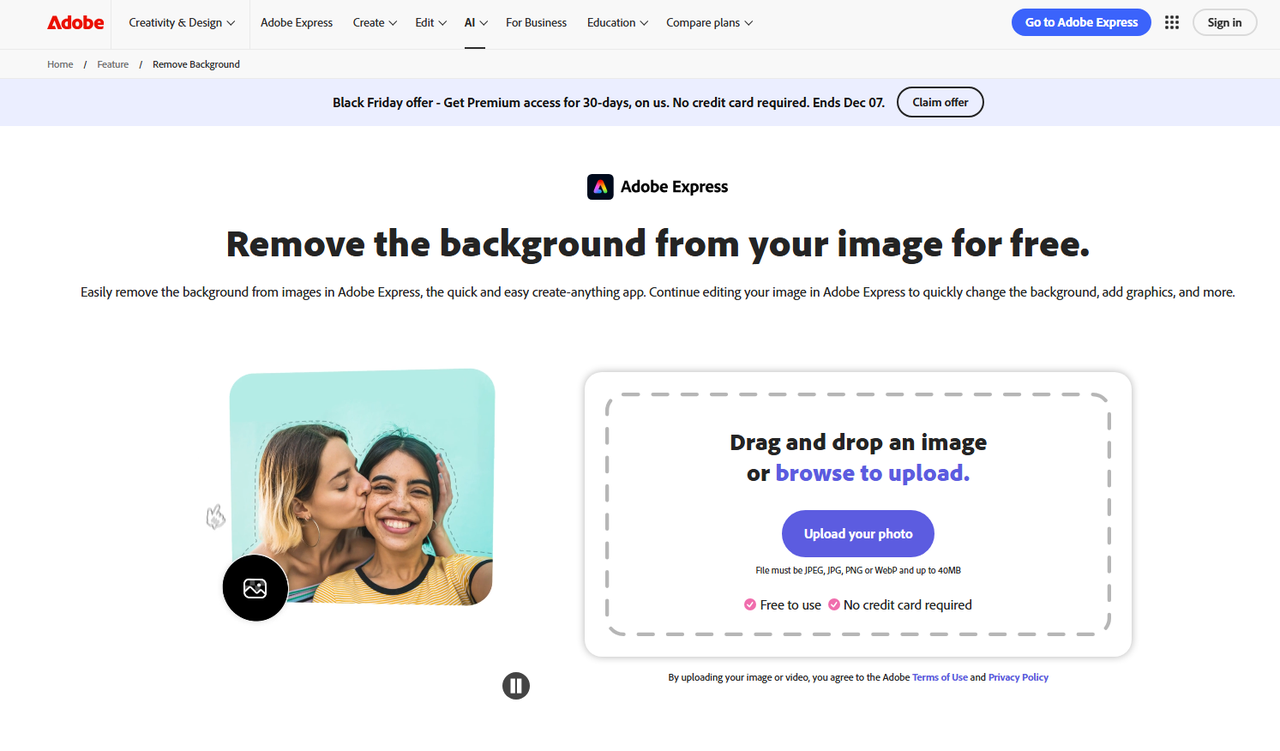Click the Adobe logo in the header
The height and width of the screenshot is (751, 1280).
[x=75, y=22]
